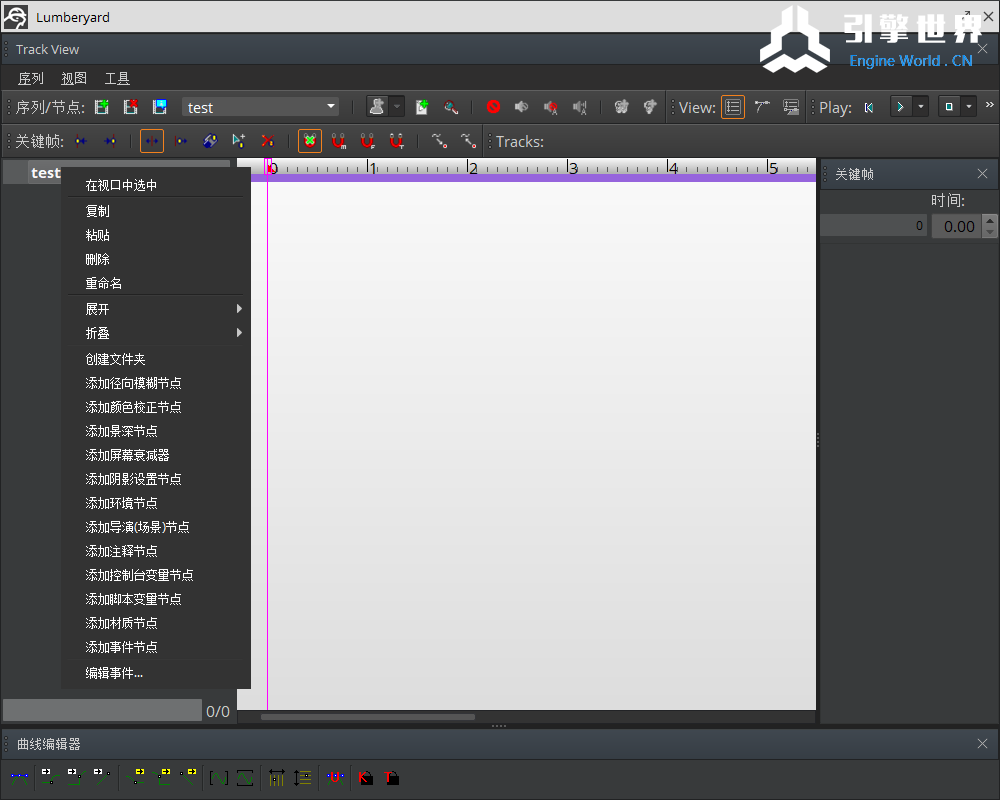The width and height of the screenshot is (1000, 800).
Task: Expand the toolbar overflow chevron
Action: coord(989,105)
